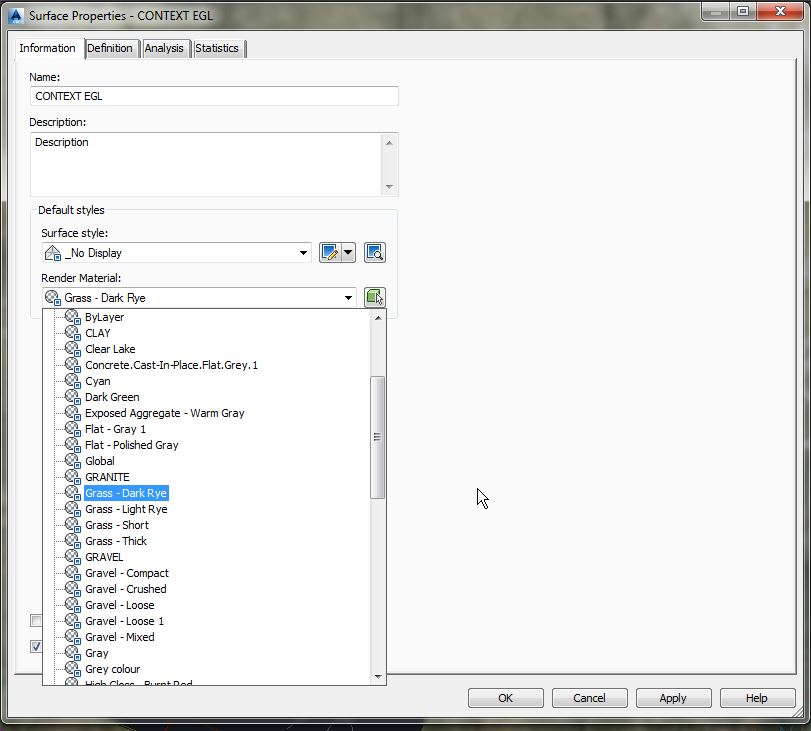The height and width of the screenshot is (731, 811).
Task: Open the Render Material dropdown arrow
Action: click(347, 297)
